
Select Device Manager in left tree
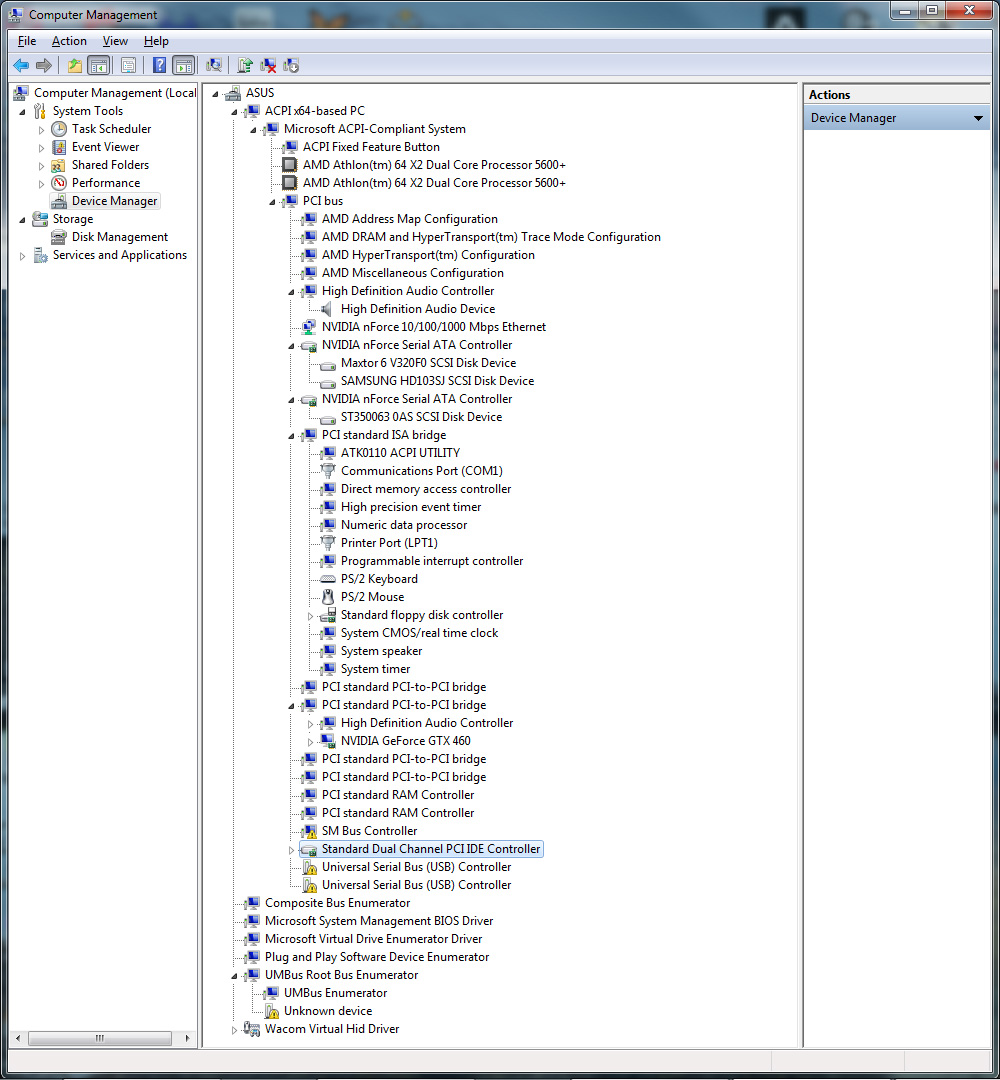(x=114, y=200)
